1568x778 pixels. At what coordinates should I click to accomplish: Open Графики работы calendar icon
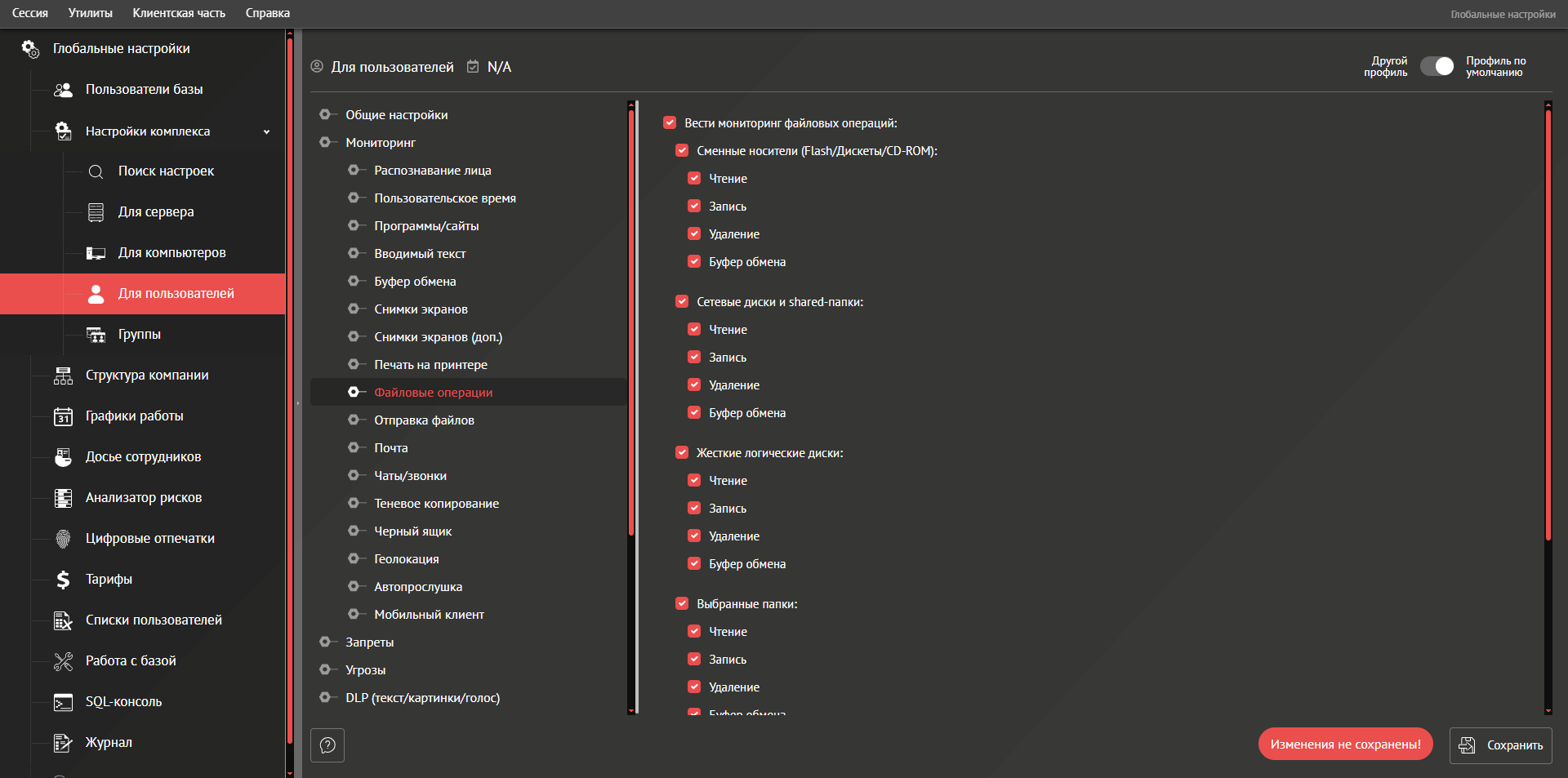pyautogui.click(x=63, y=416)
